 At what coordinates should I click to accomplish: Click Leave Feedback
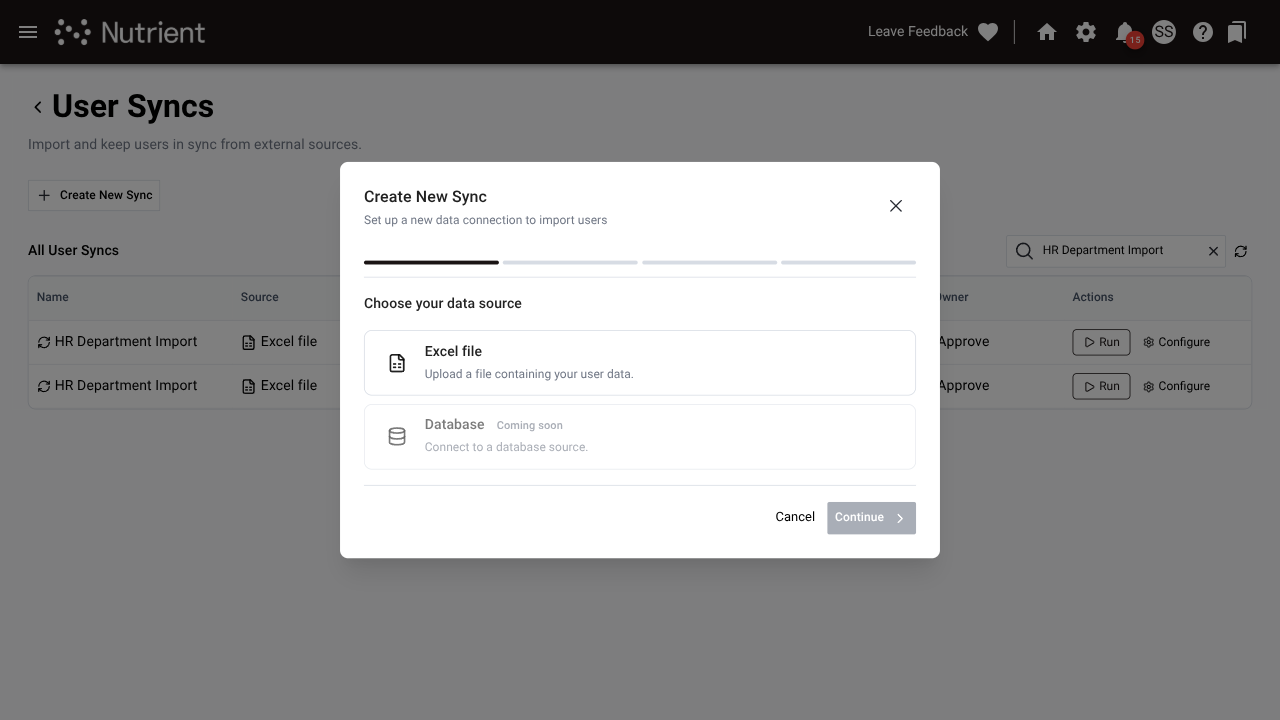(918, 31)
